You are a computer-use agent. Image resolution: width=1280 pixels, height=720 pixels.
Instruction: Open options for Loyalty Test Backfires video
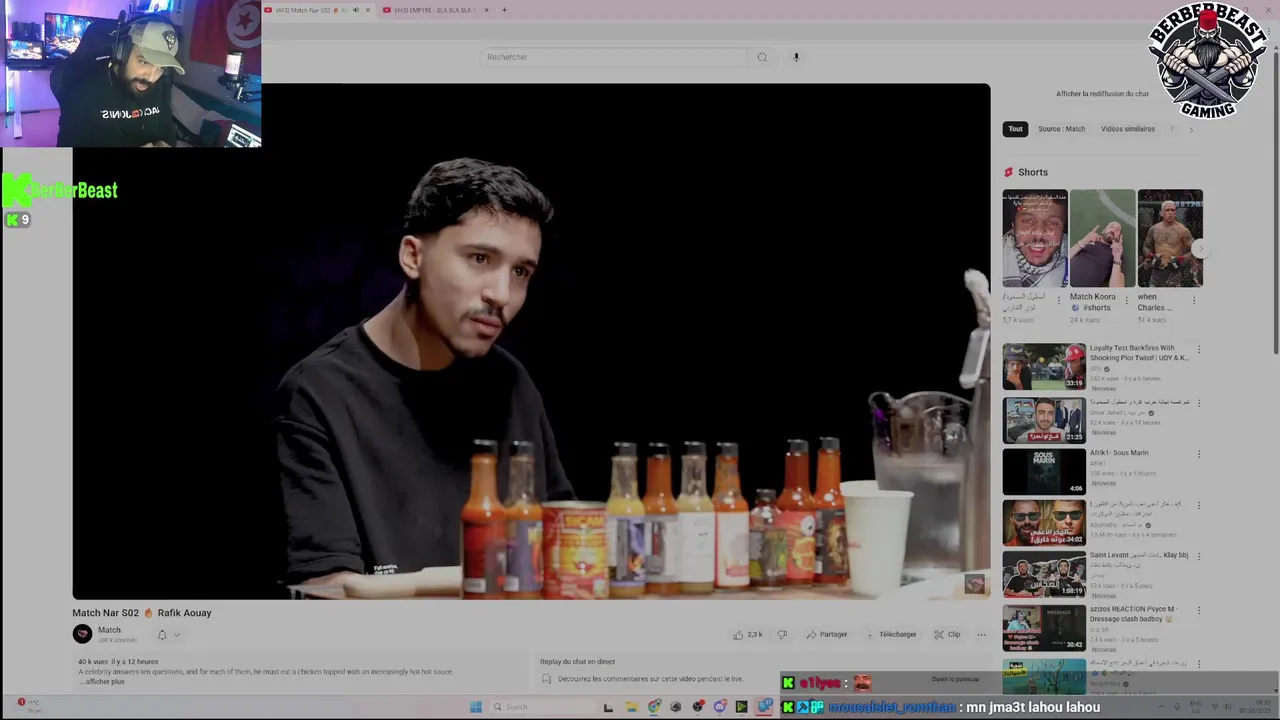pyautogui.click(x=1199, y=350)
